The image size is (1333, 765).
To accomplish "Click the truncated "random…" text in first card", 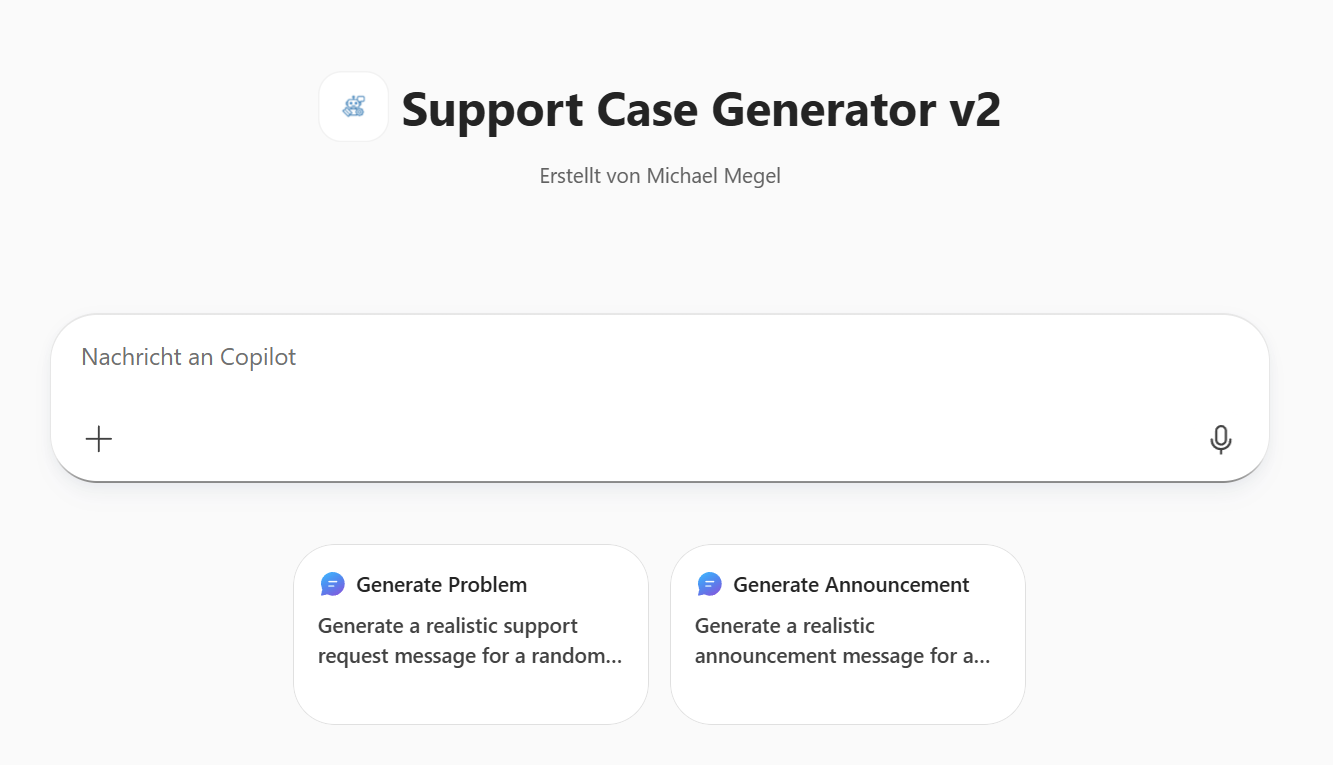I will tap(586, 656).
